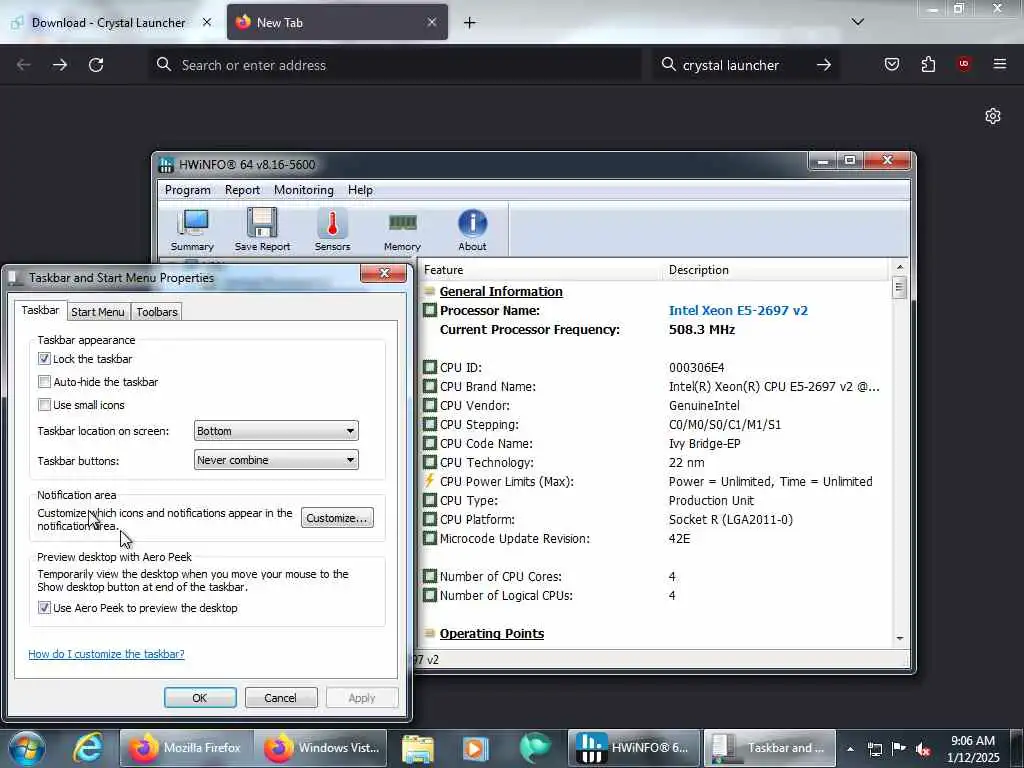Click OK in Taskbar Properties
The width and height of the screenshot is (1024, 768).
[200, 697]
